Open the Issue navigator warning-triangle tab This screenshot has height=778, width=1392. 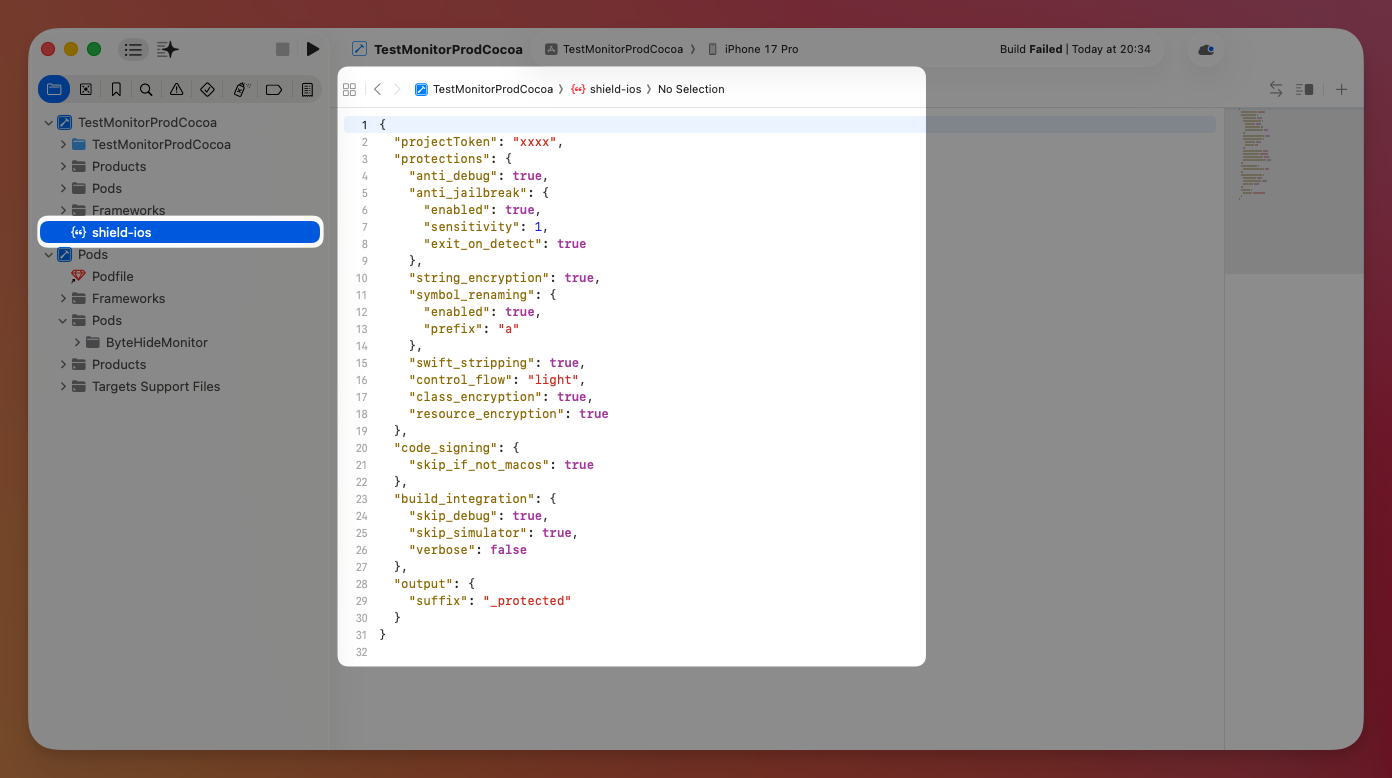(177, 89)
